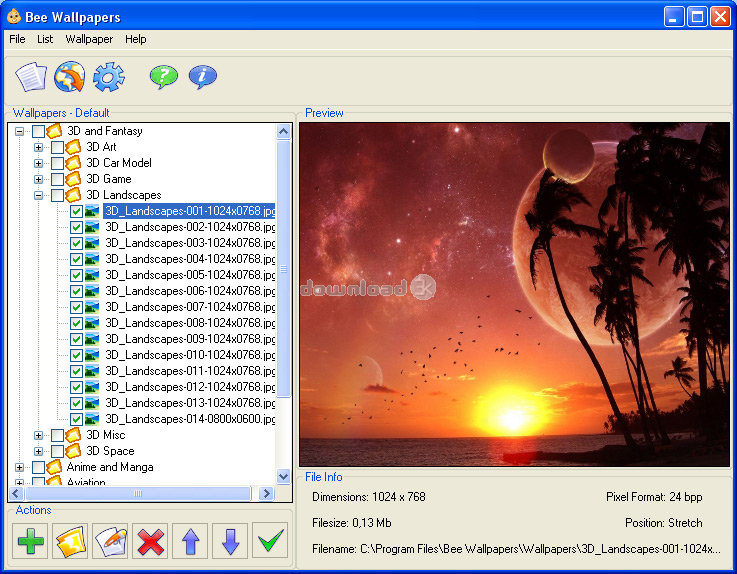Expand the 3D Game tree node
This screenshot has width=737, height=574.
pyautogui.click(x=39, y=179)
